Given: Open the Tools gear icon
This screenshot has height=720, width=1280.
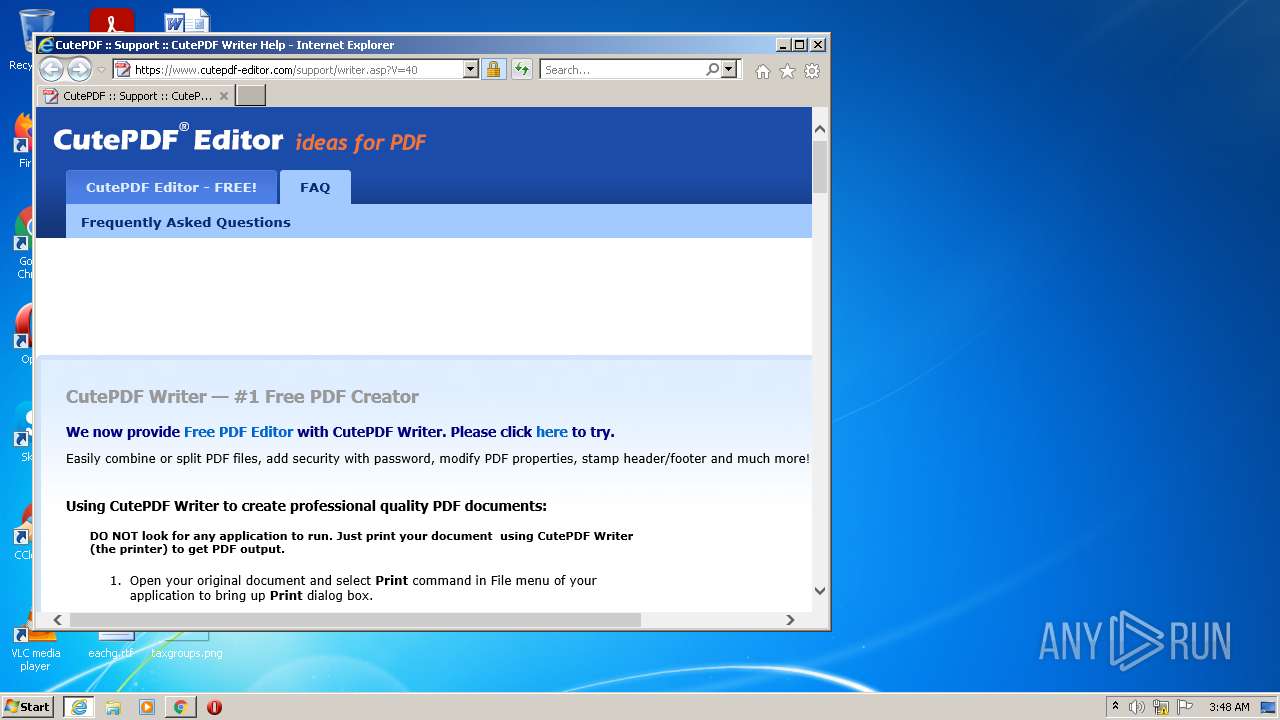Looking at the screenshot, I should [x=812, y=71].
